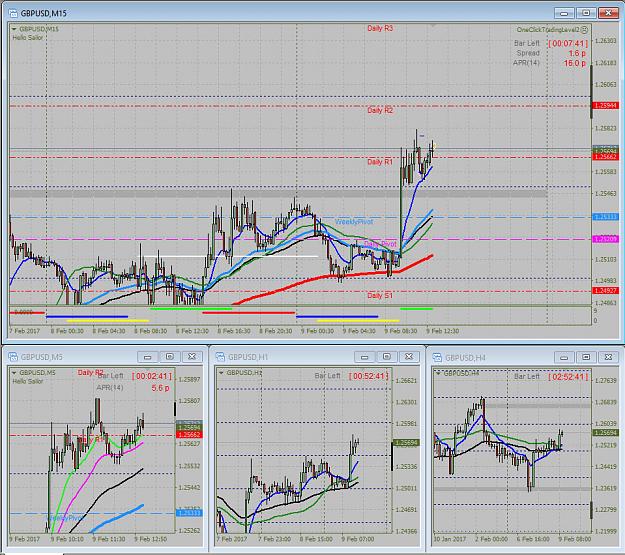Click the 9 Feb 08:30 time label on M15
625x555 pixels.
[x=401, y=331]
